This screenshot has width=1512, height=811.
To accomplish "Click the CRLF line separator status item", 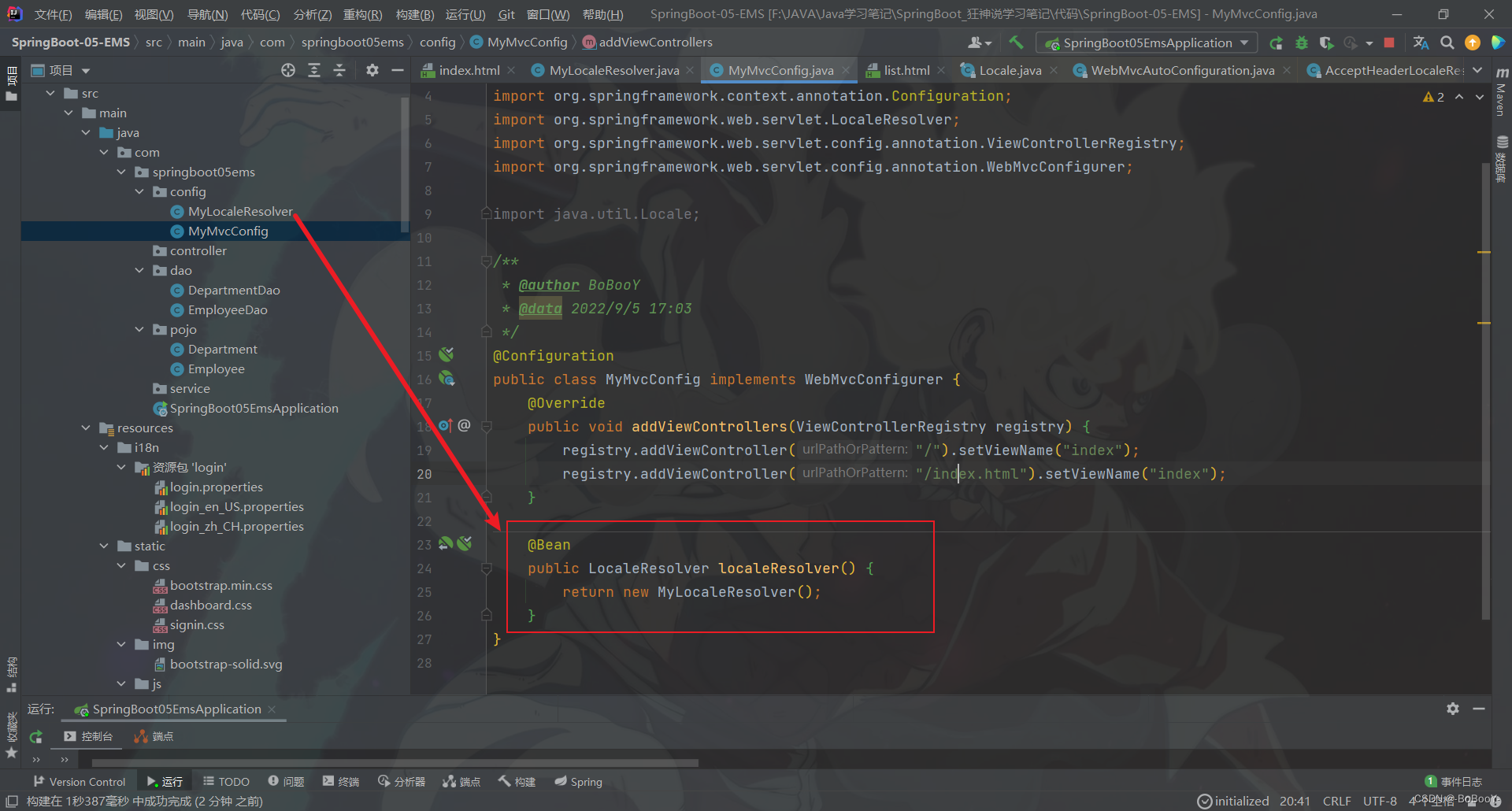I will coord(1336,801).
